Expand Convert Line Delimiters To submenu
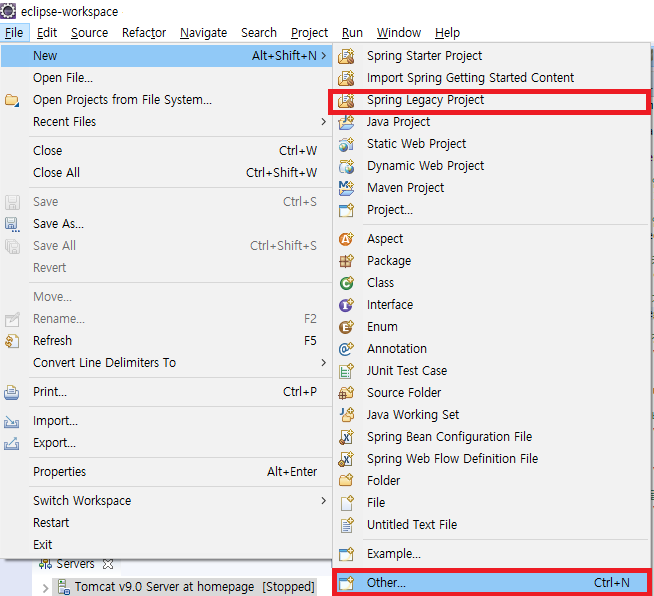Viewport: 654px width, 596px height. (324, 363)
